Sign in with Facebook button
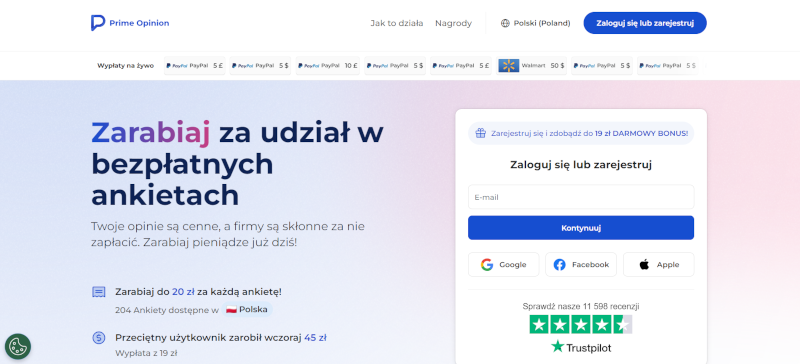 pos(581,264)
